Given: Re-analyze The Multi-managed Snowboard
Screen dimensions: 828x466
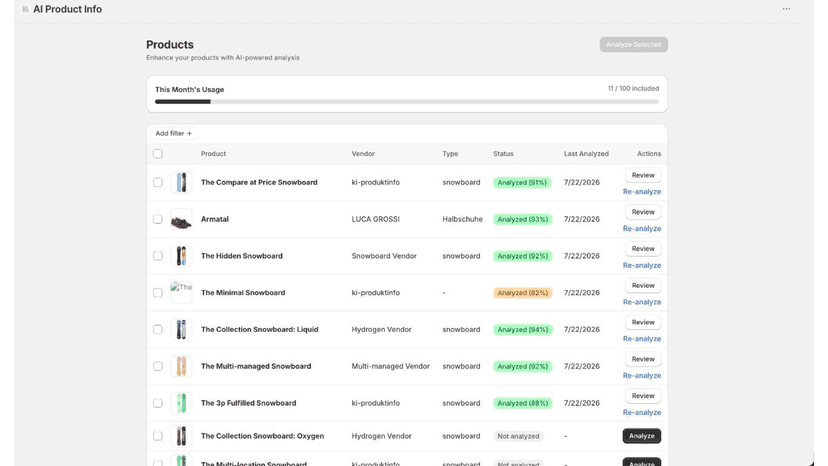Looking at the screenshot, I should click(642, 376).
